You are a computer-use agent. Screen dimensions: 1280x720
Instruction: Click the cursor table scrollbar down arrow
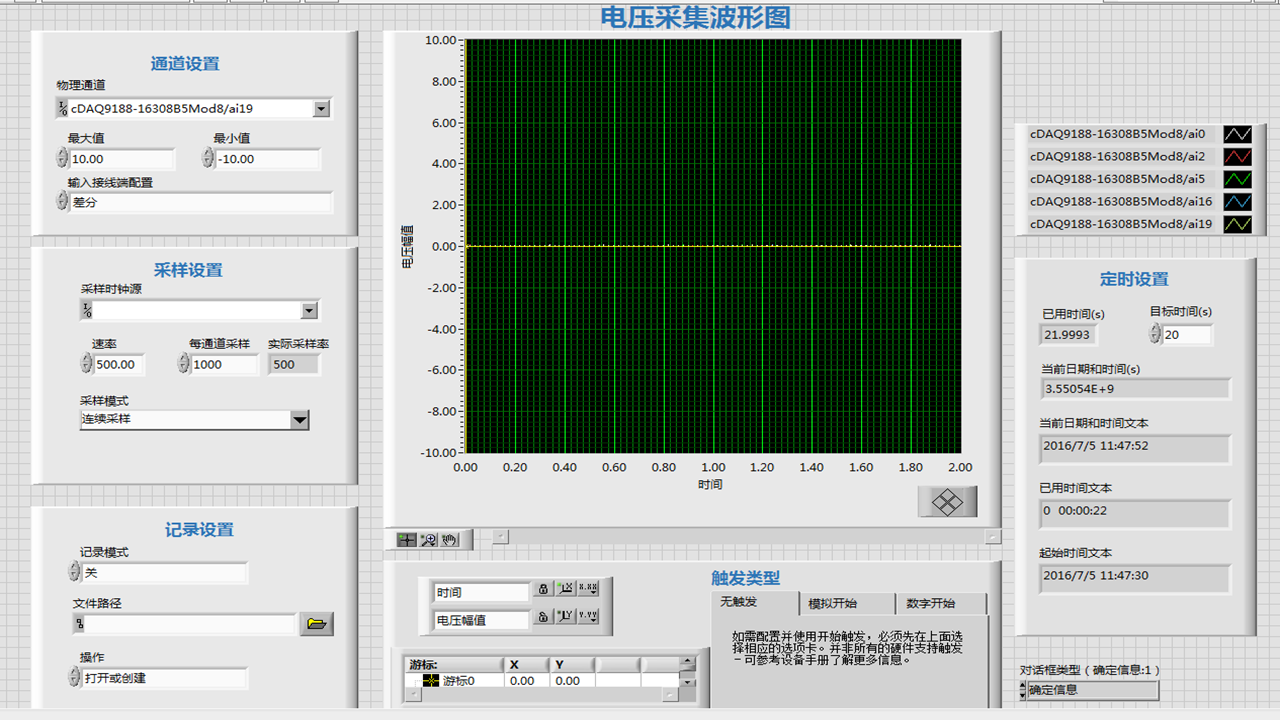tap(688, 681)
